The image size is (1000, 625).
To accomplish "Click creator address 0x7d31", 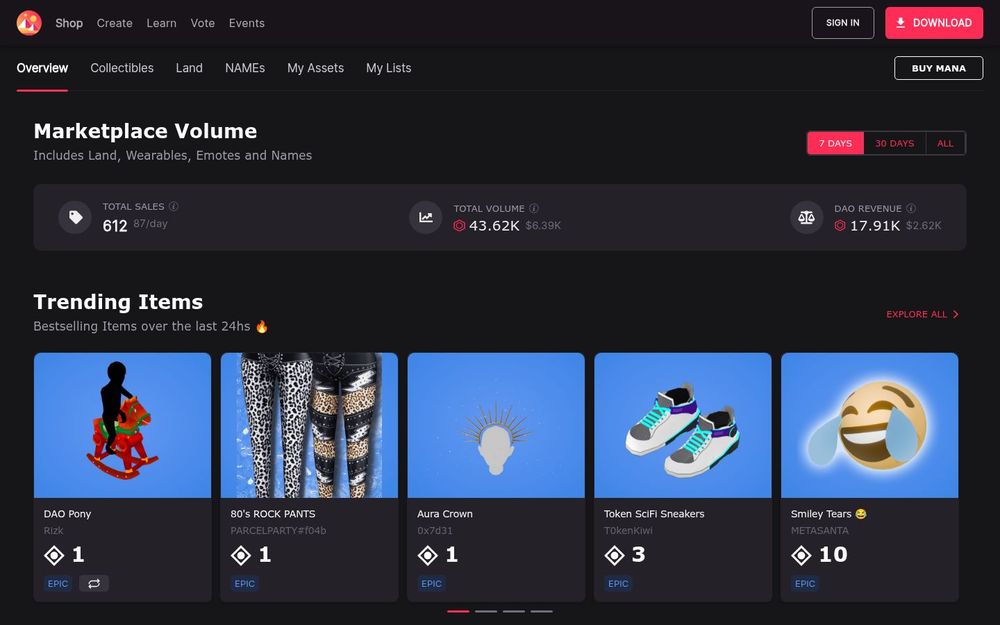I will tap(435, 531).
